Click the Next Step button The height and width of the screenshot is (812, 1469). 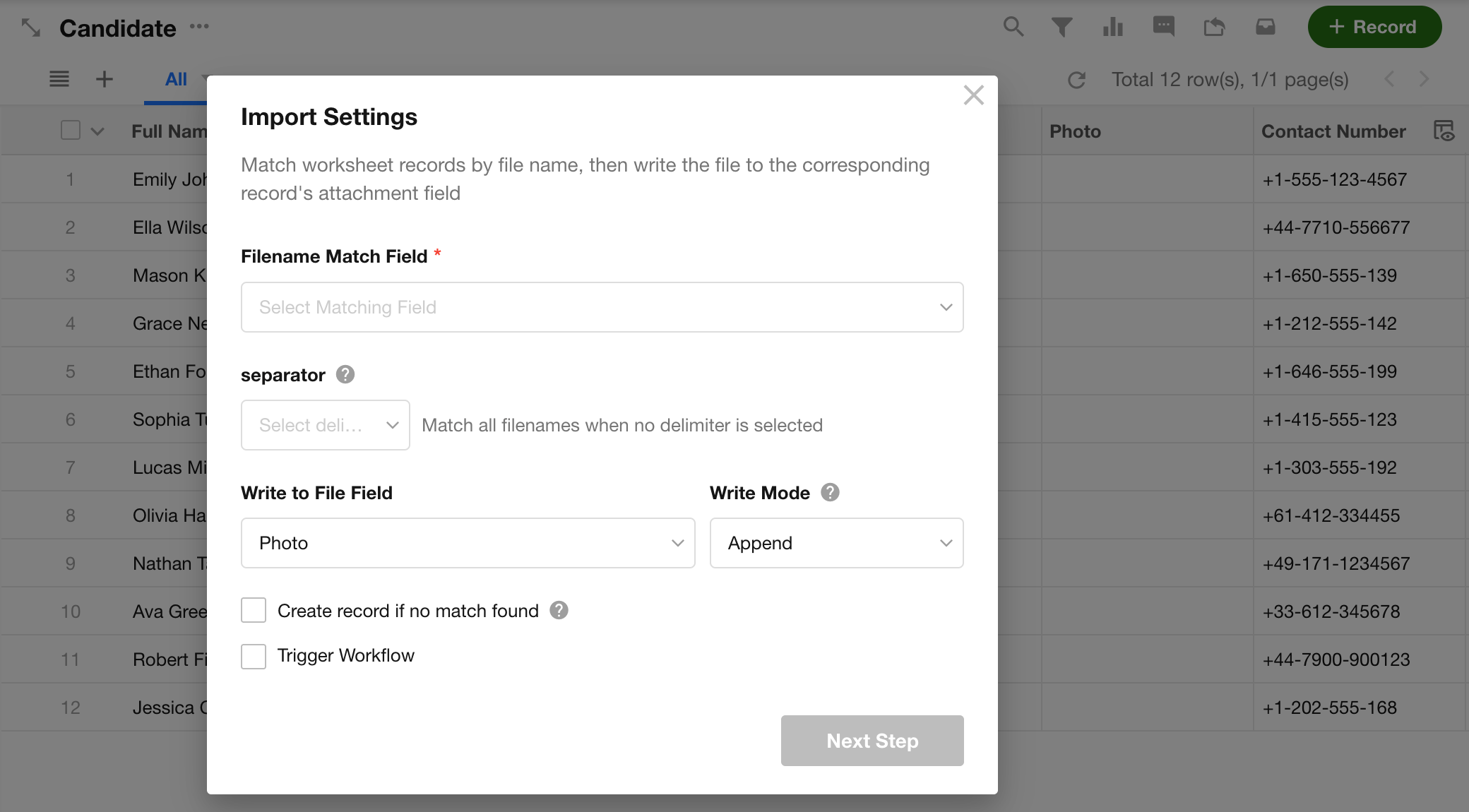872,741
